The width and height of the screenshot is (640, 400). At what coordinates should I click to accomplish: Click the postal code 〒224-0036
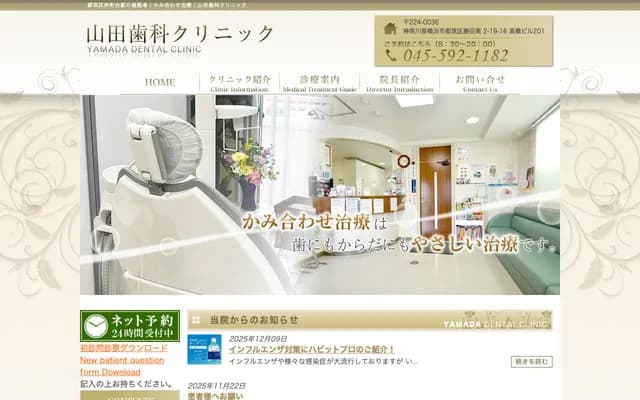click(x=421, y=22)
